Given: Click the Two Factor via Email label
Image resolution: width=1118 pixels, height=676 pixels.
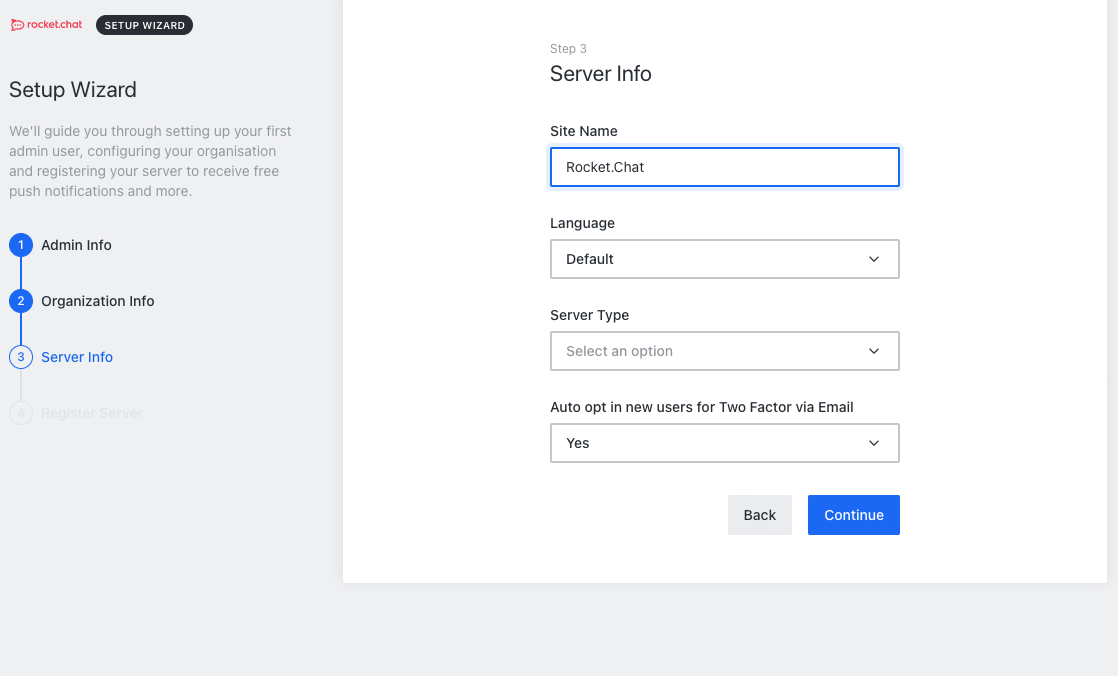Looking at the screenshot, I should click(x=701, y=407).
